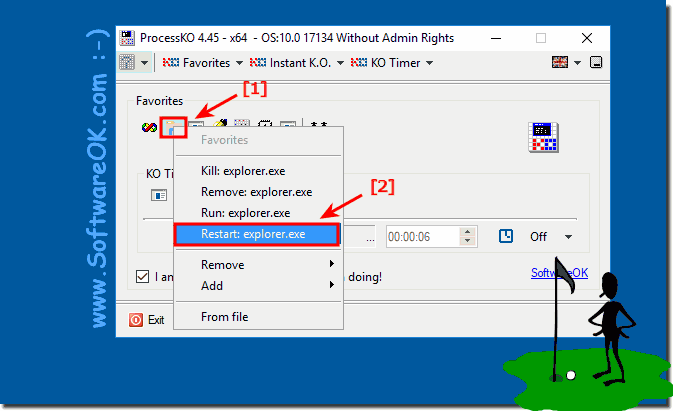The width and height of the screenshot is (673, 411).
Task: Expand the Instant K.O. dropdown
Action: [x=297, y=63]
